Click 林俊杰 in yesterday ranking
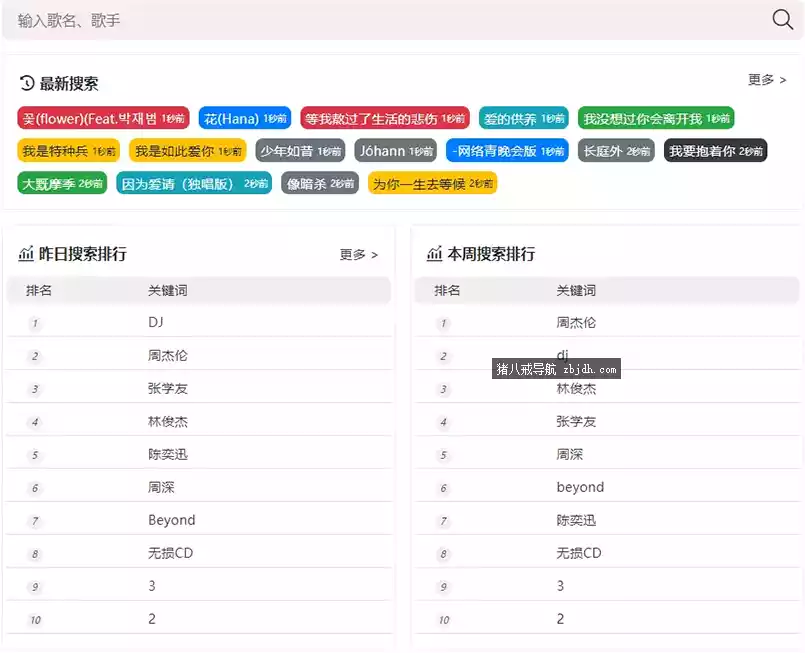The height and width of the screenshot is (653, 805). pos(168,421)
